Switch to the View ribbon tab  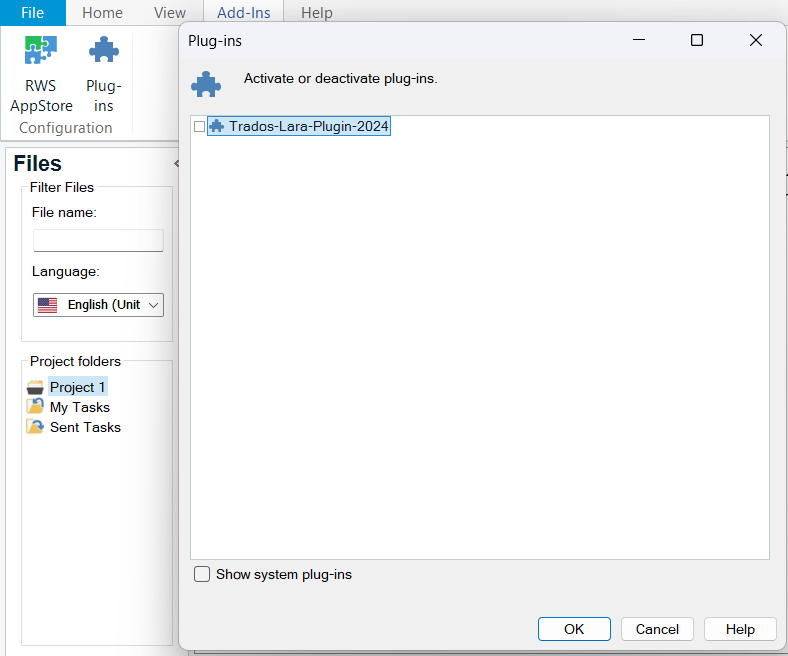pyautogui.click(x=170, y=13)
